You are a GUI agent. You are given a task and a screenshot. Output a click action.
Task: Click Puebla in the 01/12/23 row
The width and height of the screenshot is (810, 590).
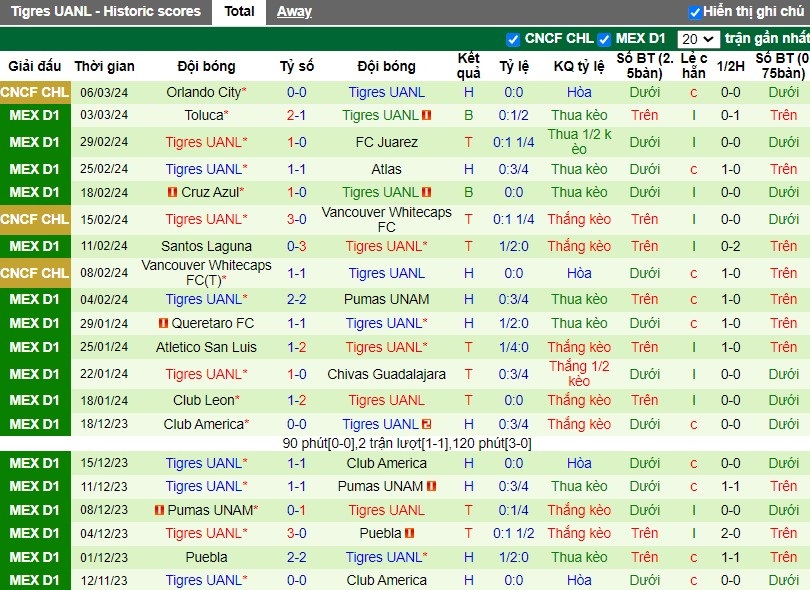[206, 557]
